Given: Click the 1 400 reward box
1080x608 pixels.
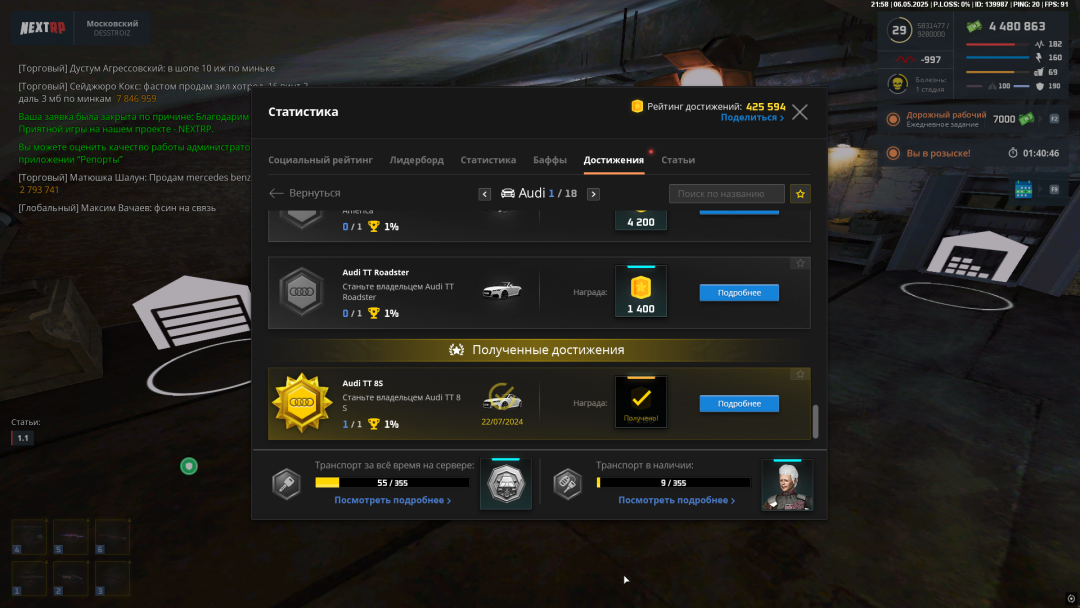Looking at the screenshot, I should click(641, 291).
